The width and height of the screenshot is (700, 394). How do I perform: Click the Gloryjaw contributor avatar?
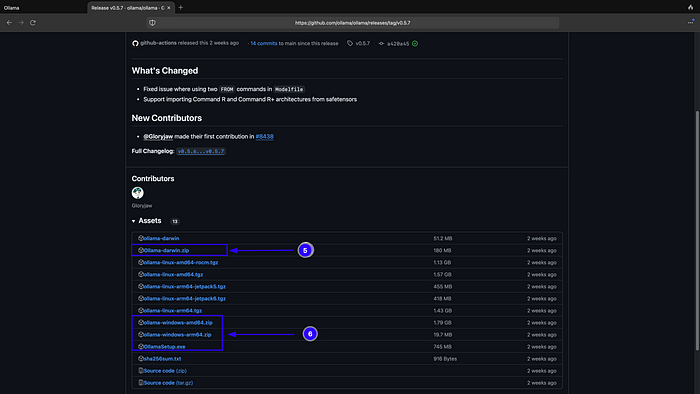pos(138,193)
